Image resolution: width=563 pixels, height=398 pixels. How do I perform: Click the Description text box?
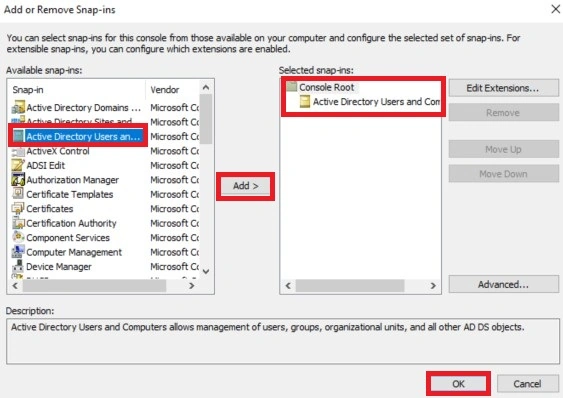[283, 341]
